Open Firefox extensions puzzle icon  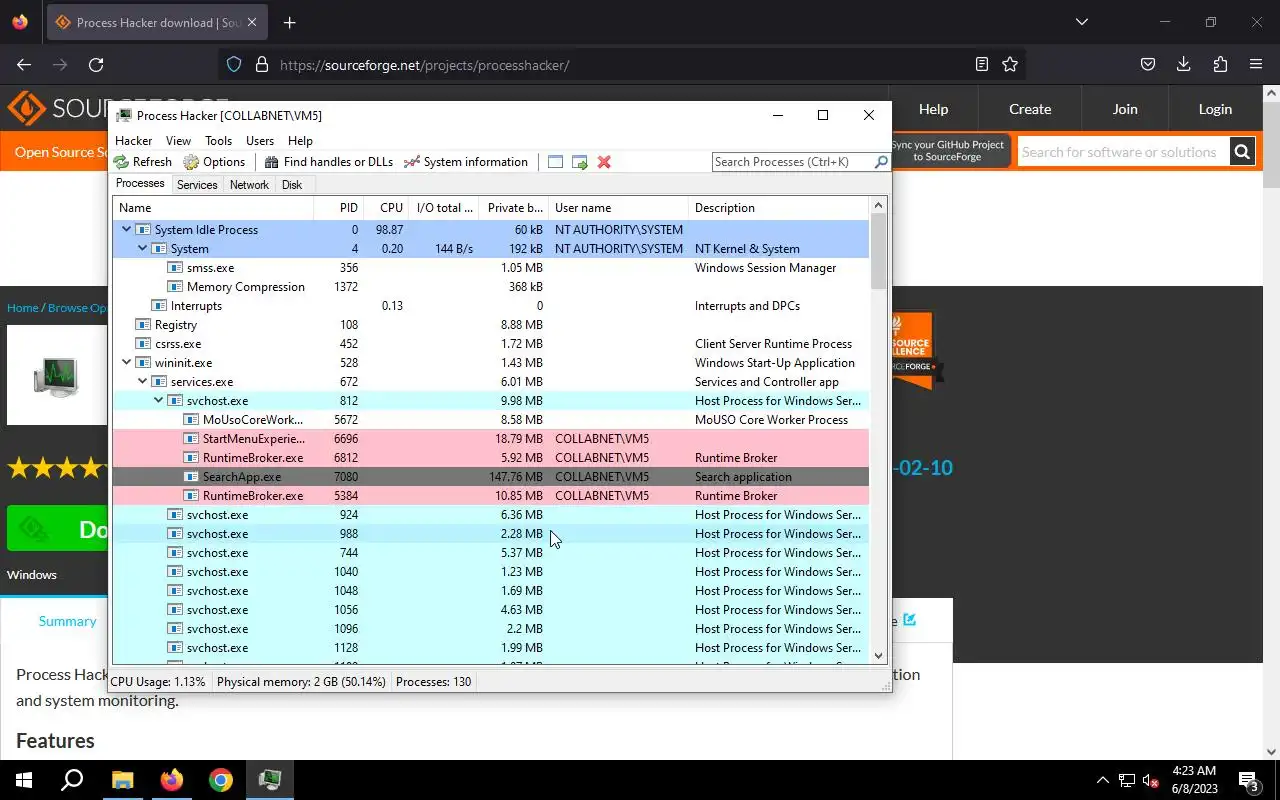coord(1220,65)
